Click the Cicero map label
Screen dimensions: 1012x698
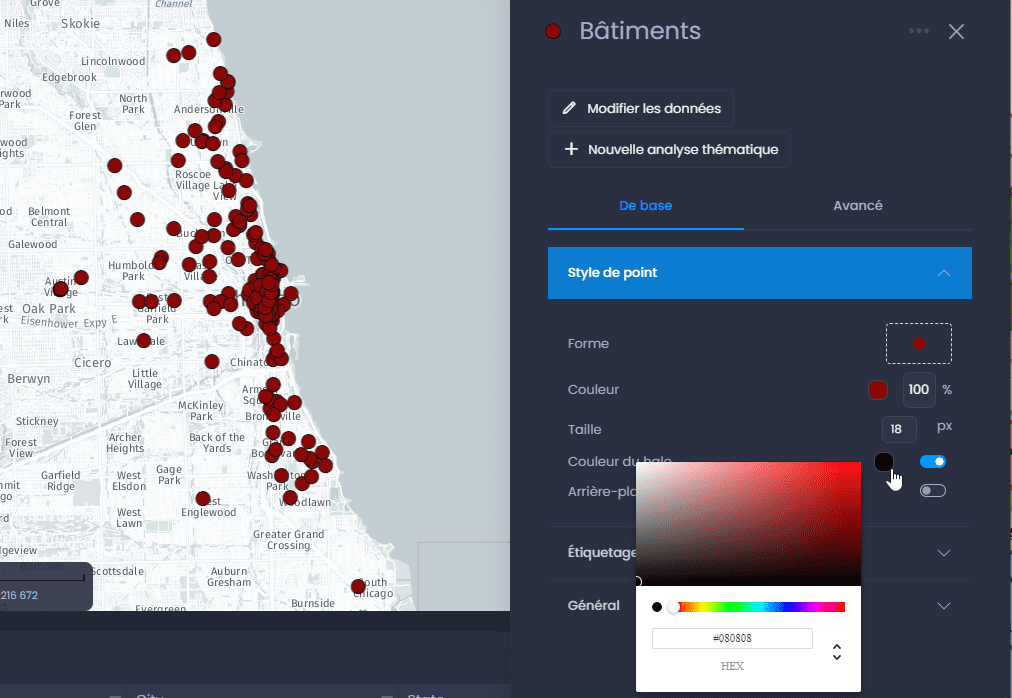coord(92,362)
